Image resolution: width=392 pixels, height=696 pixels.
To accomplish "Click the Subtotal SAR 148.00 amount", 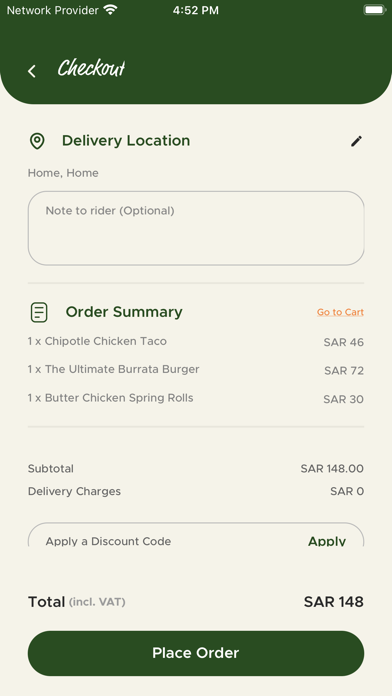I will pyautogui.click(x=332, y=468).
